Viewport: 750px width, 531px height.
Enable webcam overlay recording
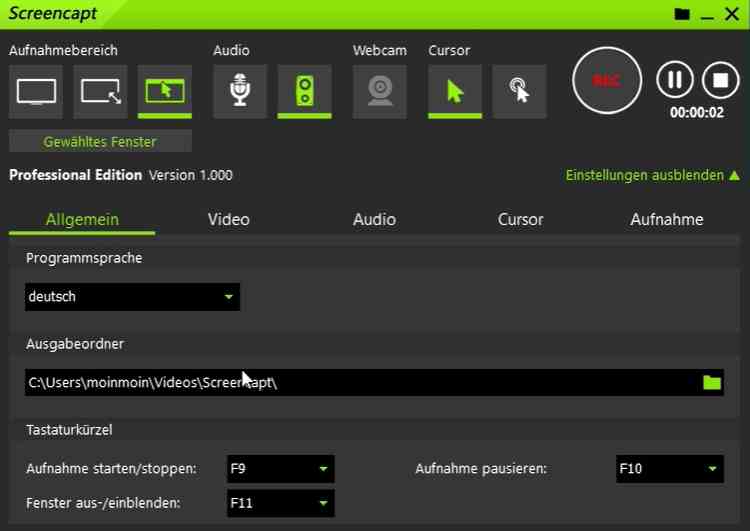pyautogui.click(x=380, y=91)
